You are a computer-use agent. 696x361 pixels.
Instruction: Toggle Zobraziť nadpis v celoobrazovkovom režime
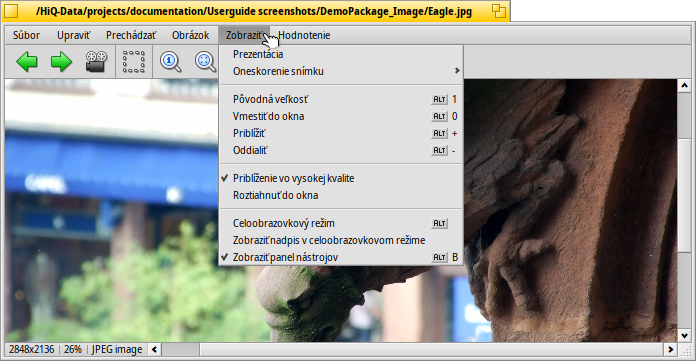341,240
